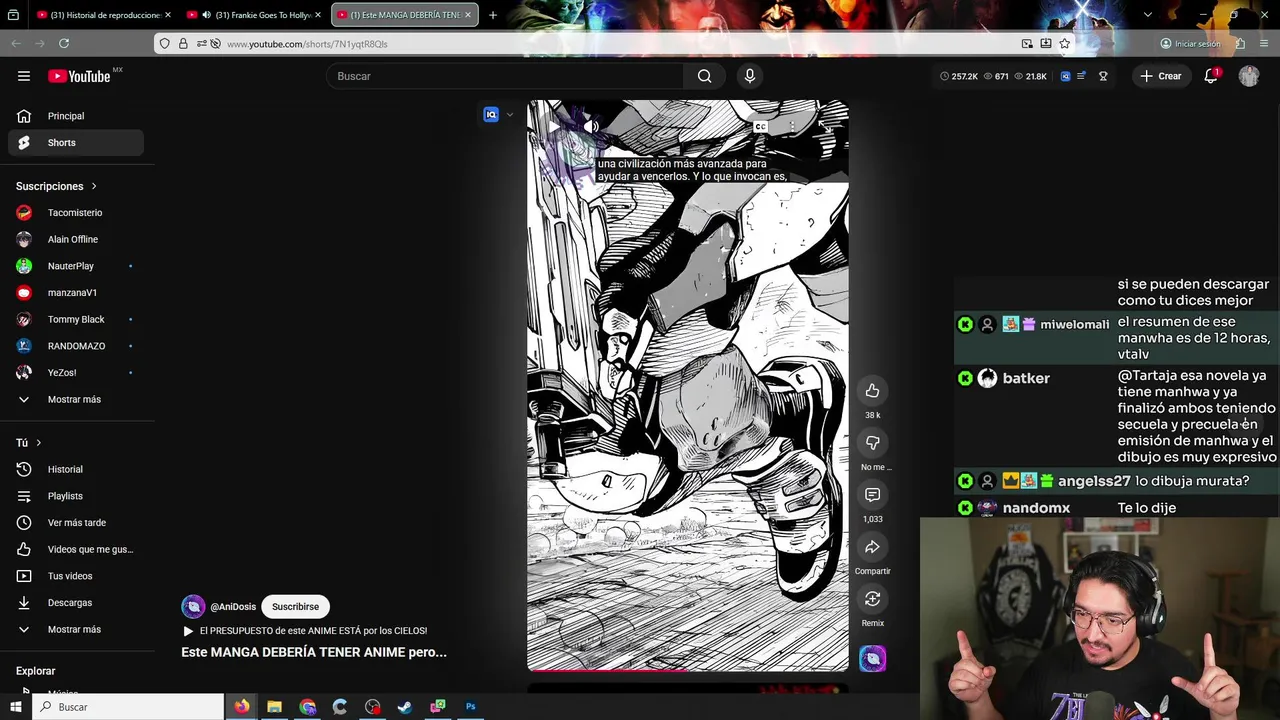The width and height of the screenshot is (1280, 720).
Task: Open Descargas in the sidebar
Action: (76, 603)
